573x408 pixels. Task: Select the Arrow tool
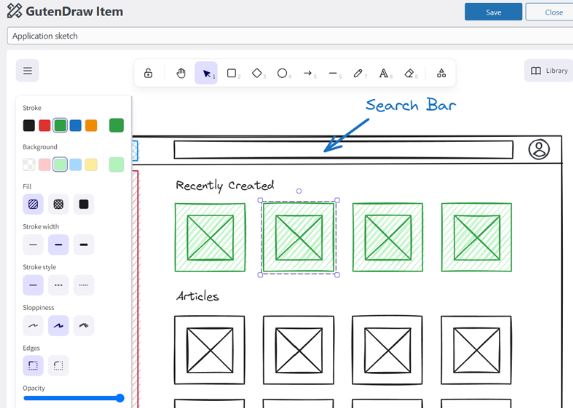(x=308, y=73)
